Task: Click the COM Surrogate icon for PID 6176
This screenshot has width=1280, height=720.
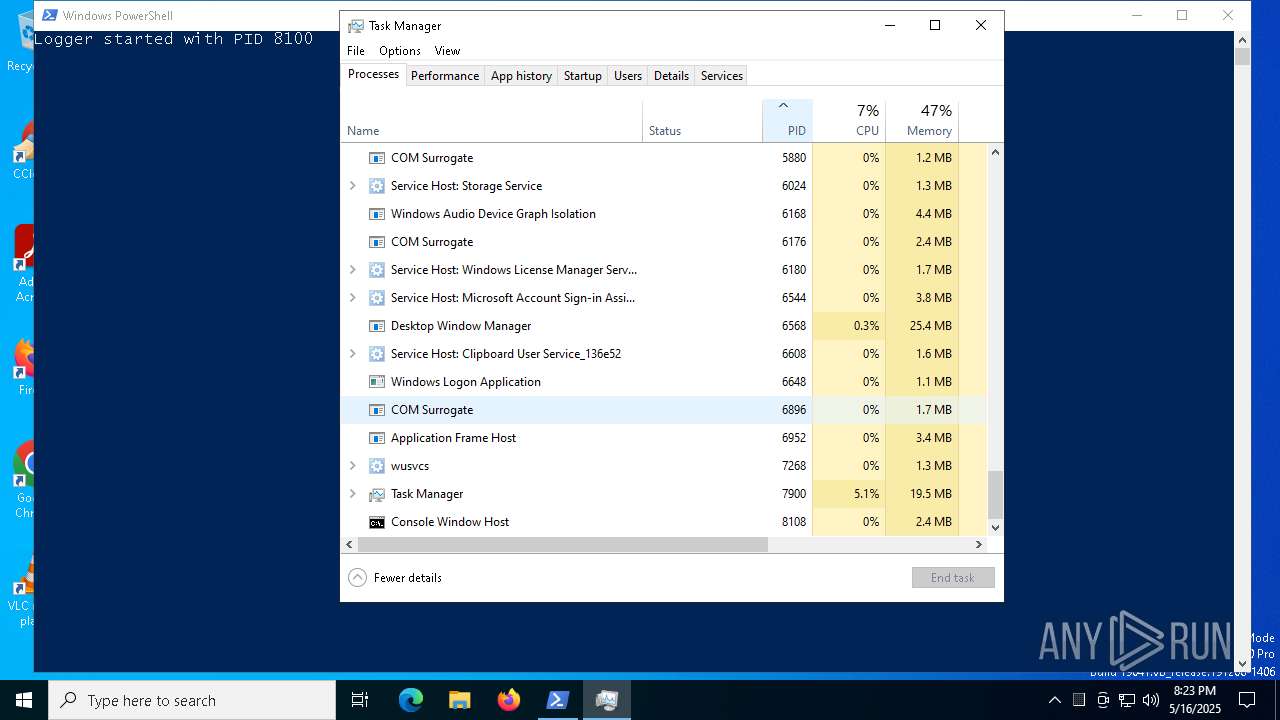Action: [377, 242]
